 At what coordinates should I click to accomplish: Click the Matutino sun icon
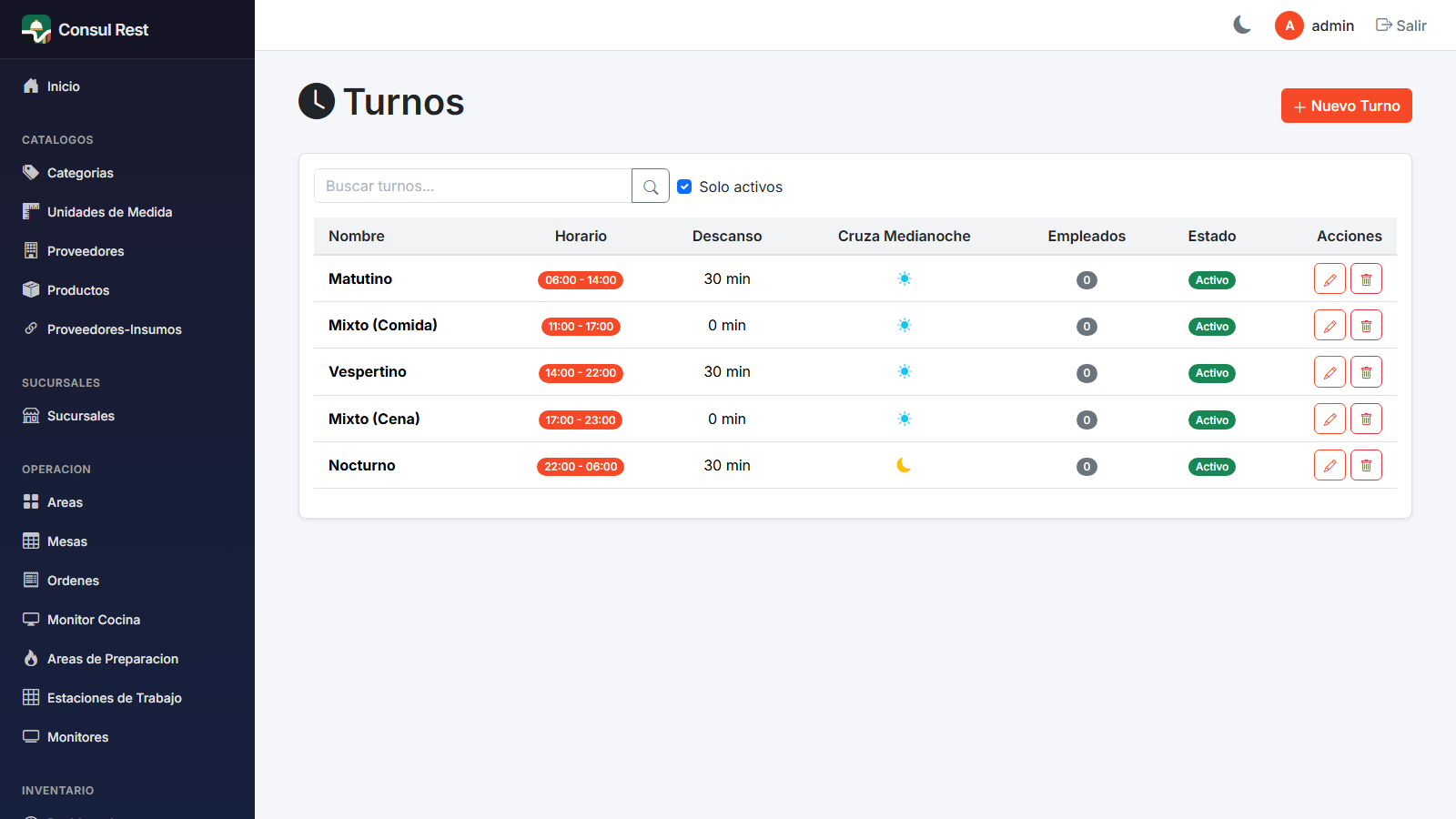[x=905, y=278]
